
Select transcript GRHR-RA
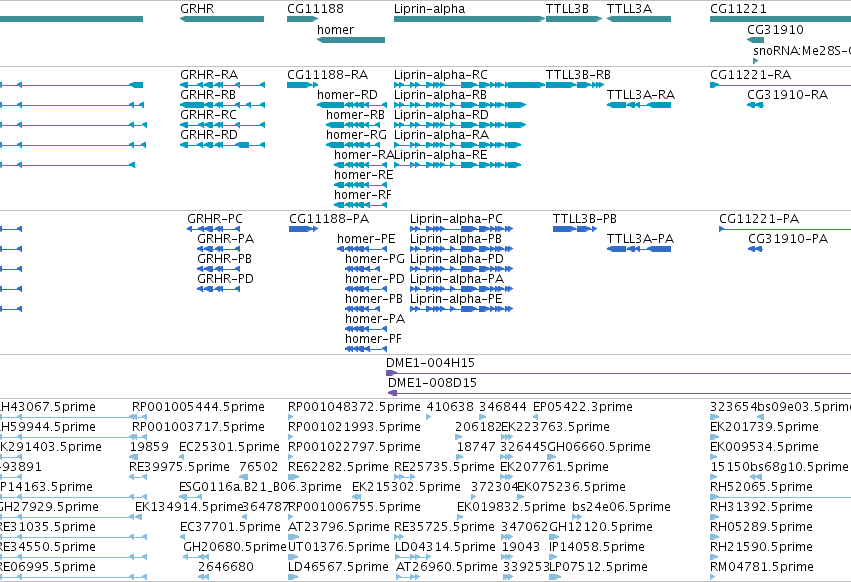[x=223, y=85]
